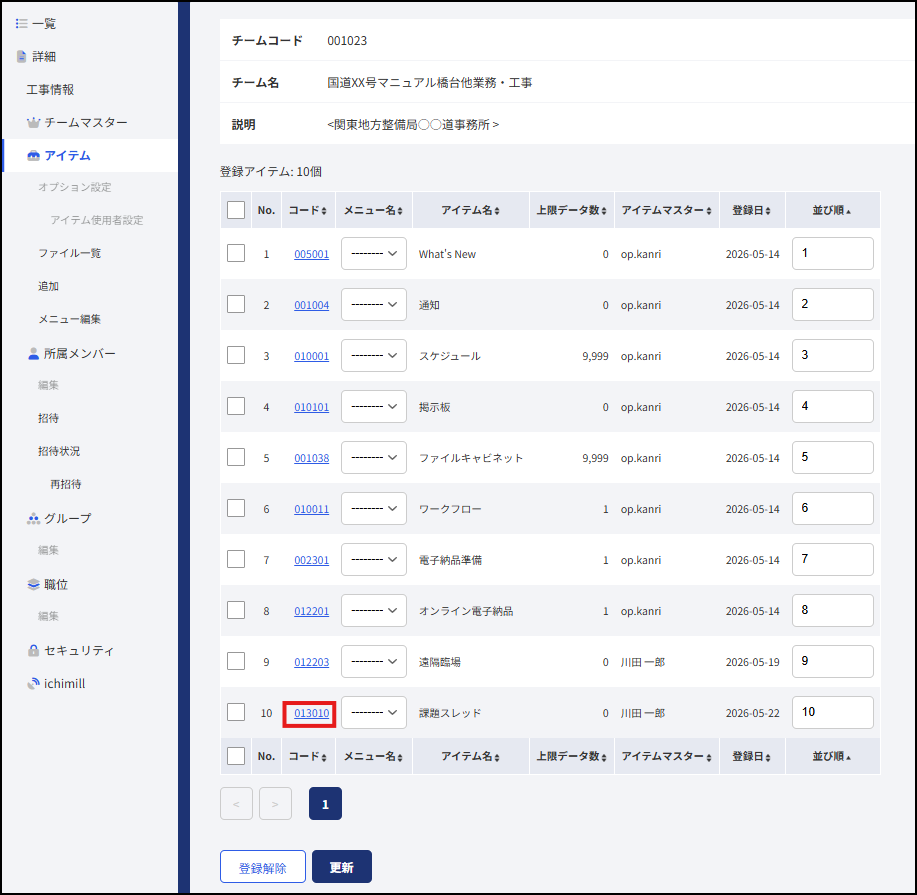Sort by コード in bottom header
The image size is (917, 895).
pos(308,756)
